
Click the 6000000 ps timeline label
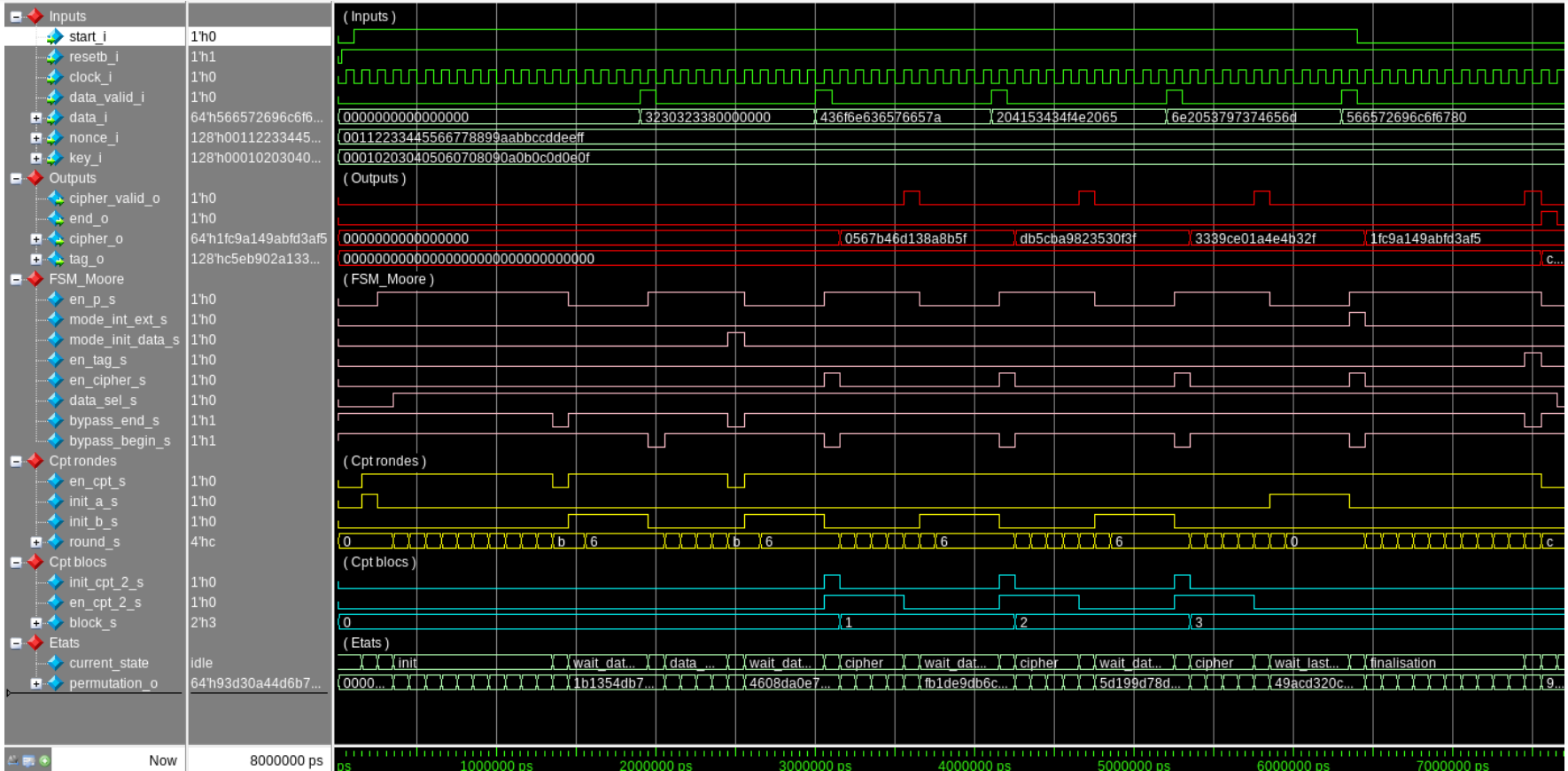pyautogui.click(x=1293, y=765)
